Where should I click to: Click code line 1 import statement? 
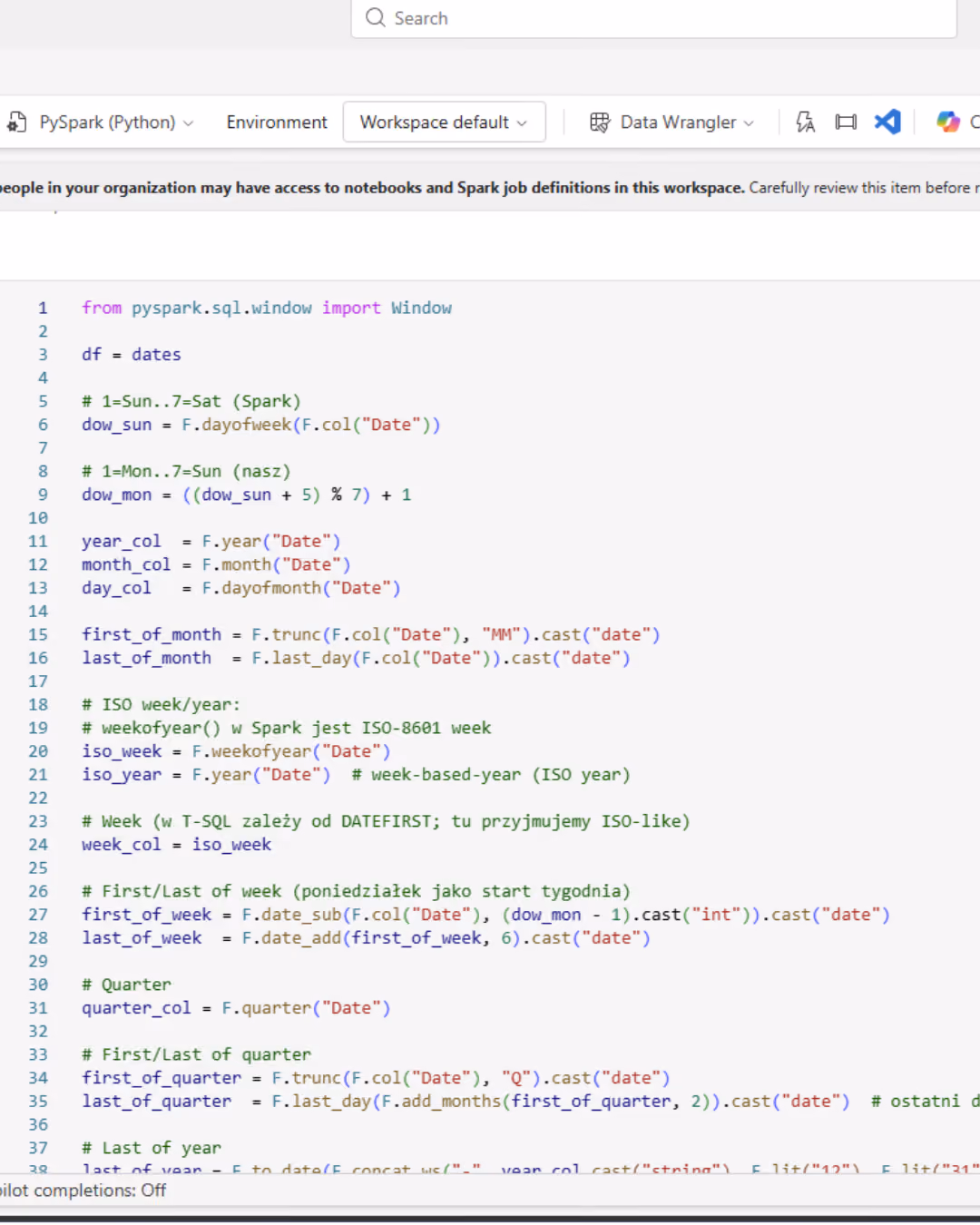[x=267, y=308]
